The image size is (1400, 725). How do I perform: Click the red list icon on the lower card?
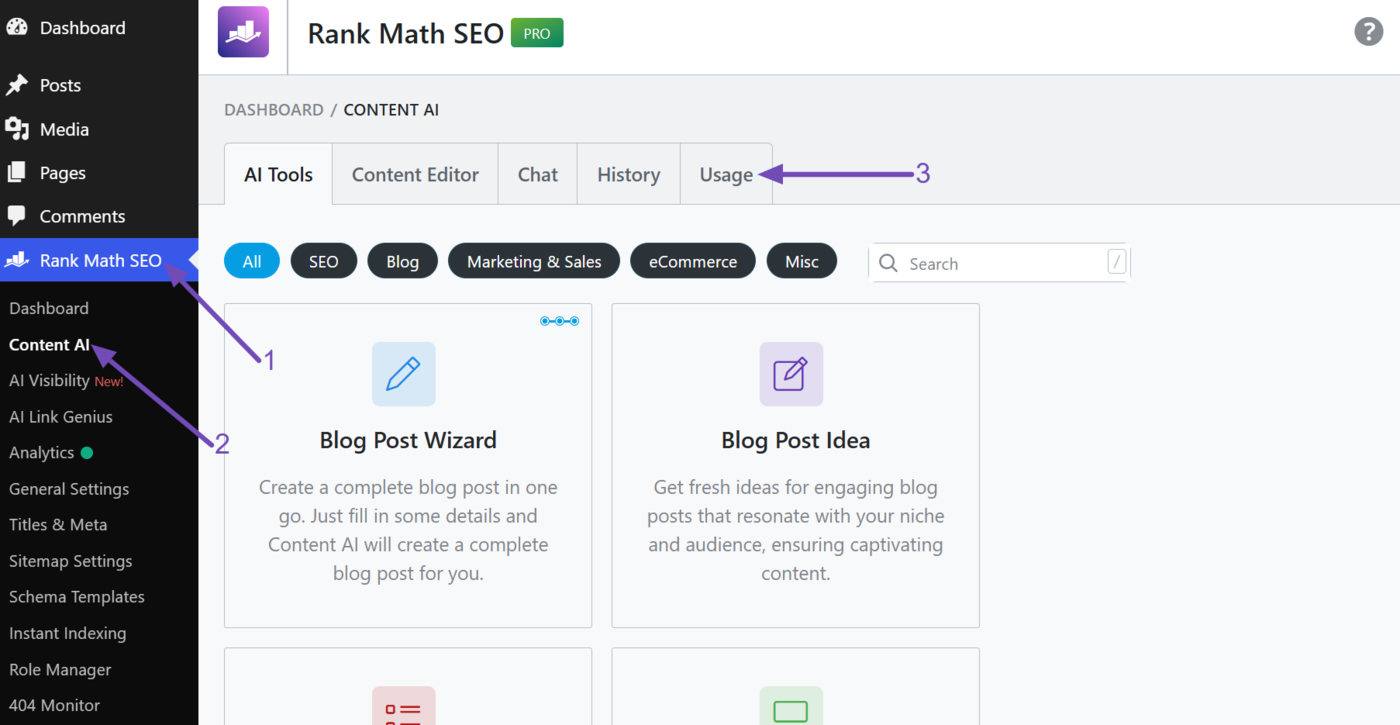click(403, 706)
